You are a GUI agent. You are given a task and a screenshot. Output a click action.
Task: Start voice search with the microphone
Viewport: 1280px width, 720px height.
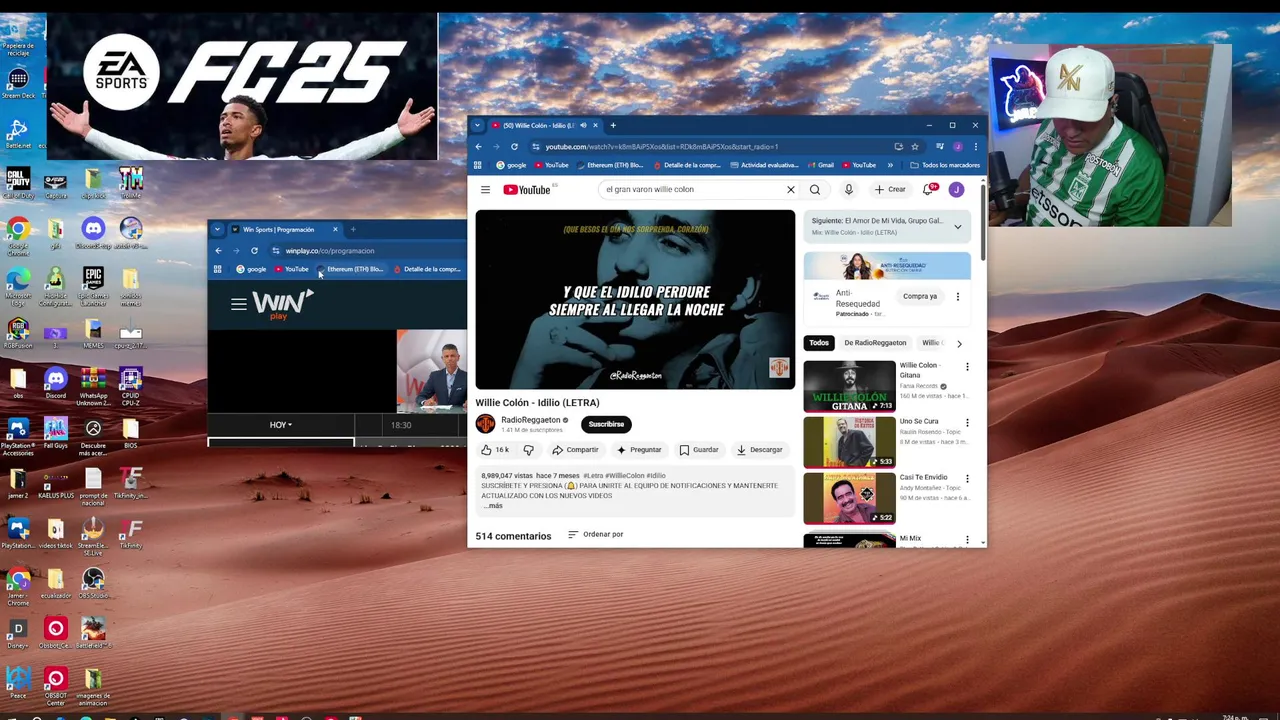pos(849,189)
